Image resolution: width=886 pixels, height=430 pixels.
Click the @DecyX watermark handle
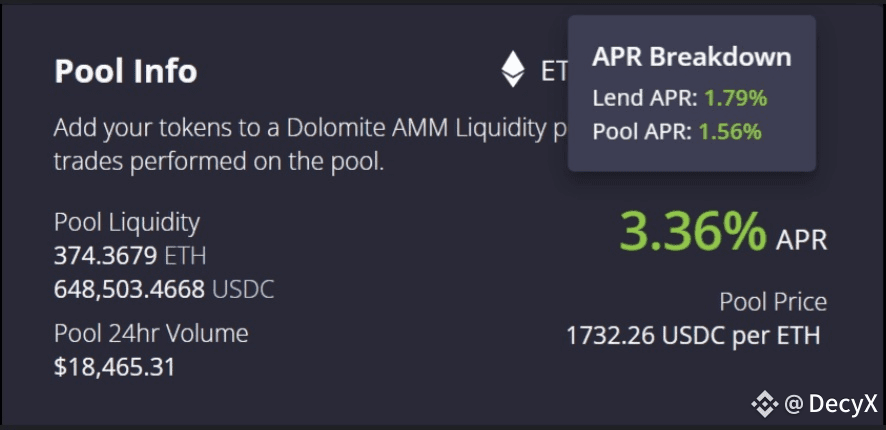coord(831,404)
